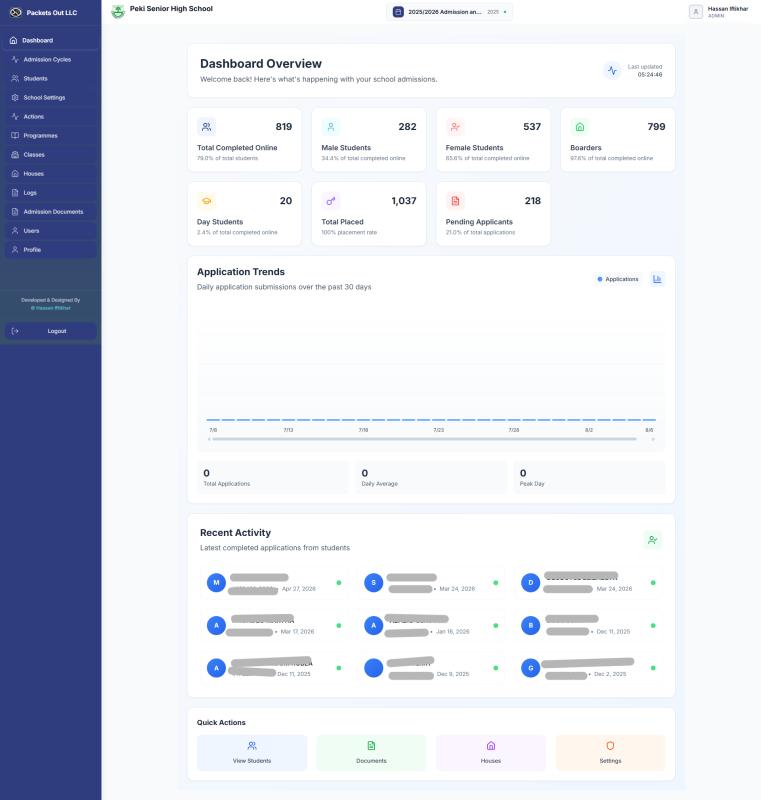Click the bar chart type icon
This screenshot has height=800, width=761.
(657, 279)
